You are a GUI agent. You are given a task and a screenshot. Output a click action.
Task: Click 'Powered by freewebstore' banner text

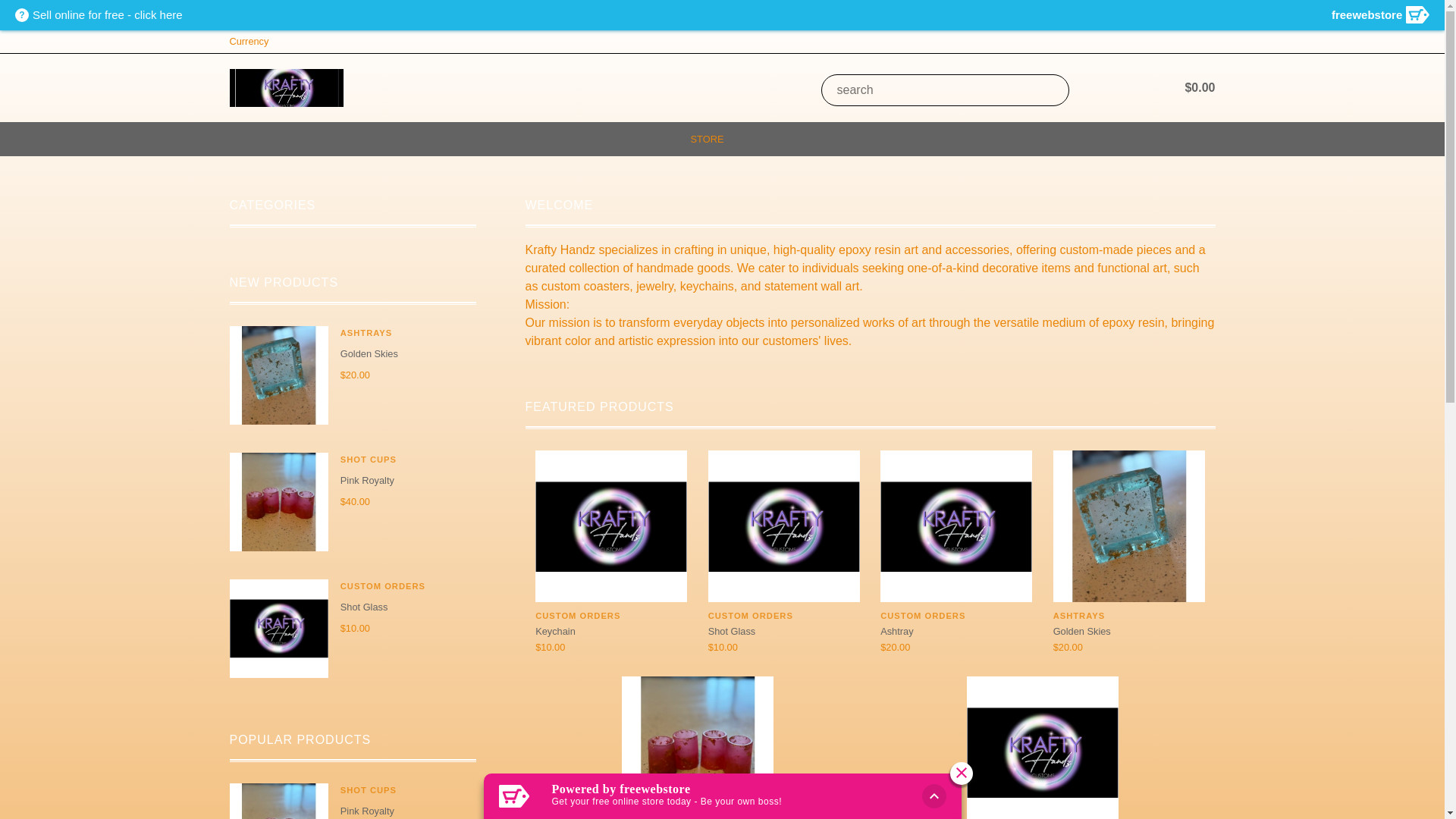tap(620, 789)
